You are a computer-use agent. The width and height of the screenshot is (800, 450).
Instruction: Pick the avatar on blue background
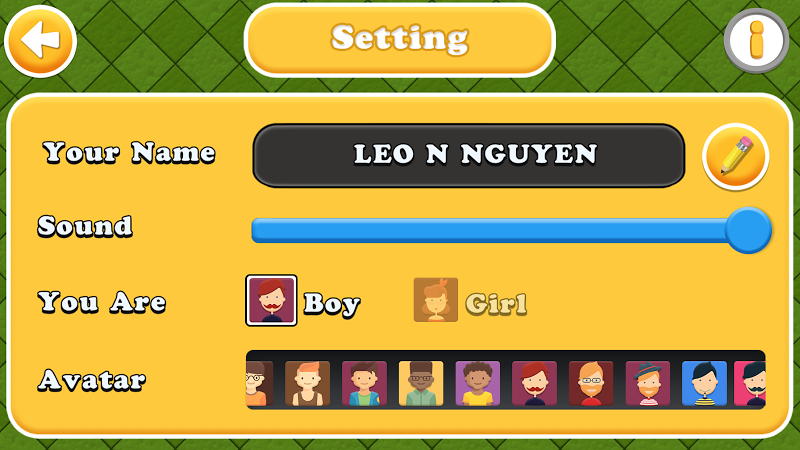coord(704,383)
